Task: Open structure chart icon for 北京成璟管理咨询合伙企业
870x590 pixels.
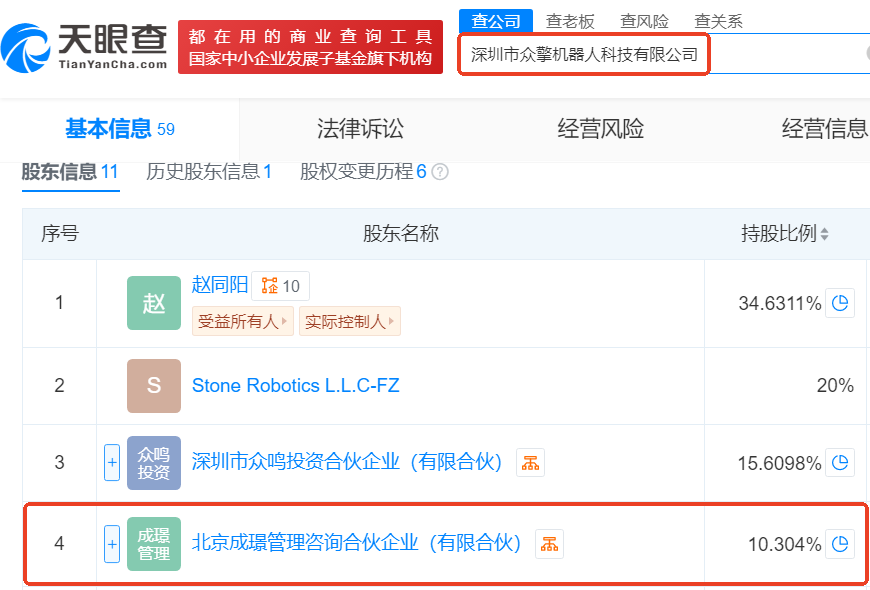Action: (x=549, y=544)
